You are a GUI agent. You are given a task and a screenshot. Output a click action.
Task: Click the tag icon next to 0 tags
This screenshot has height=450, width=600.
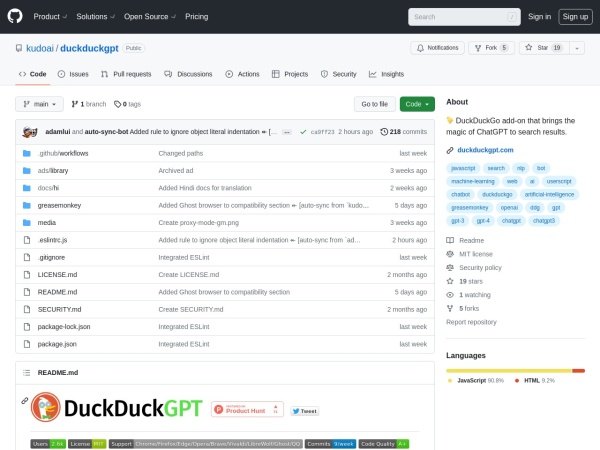(x=117, y=104)
